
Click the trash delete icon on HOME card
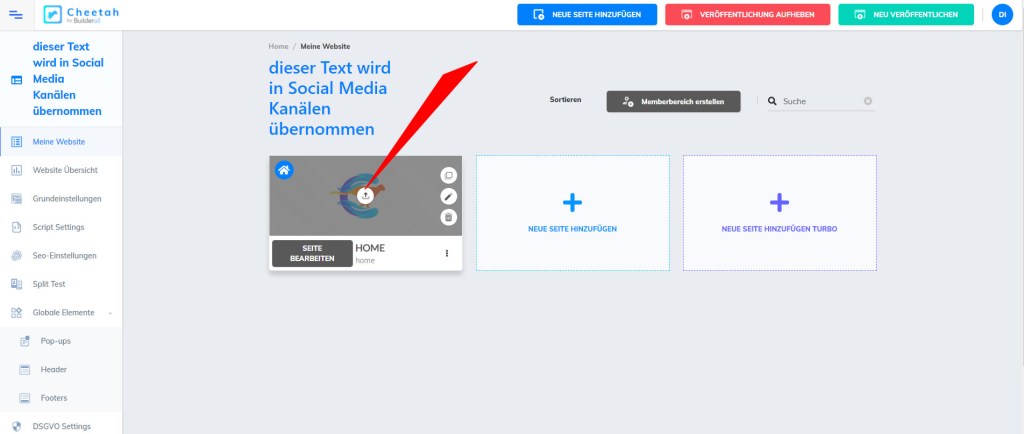(448, 217)
